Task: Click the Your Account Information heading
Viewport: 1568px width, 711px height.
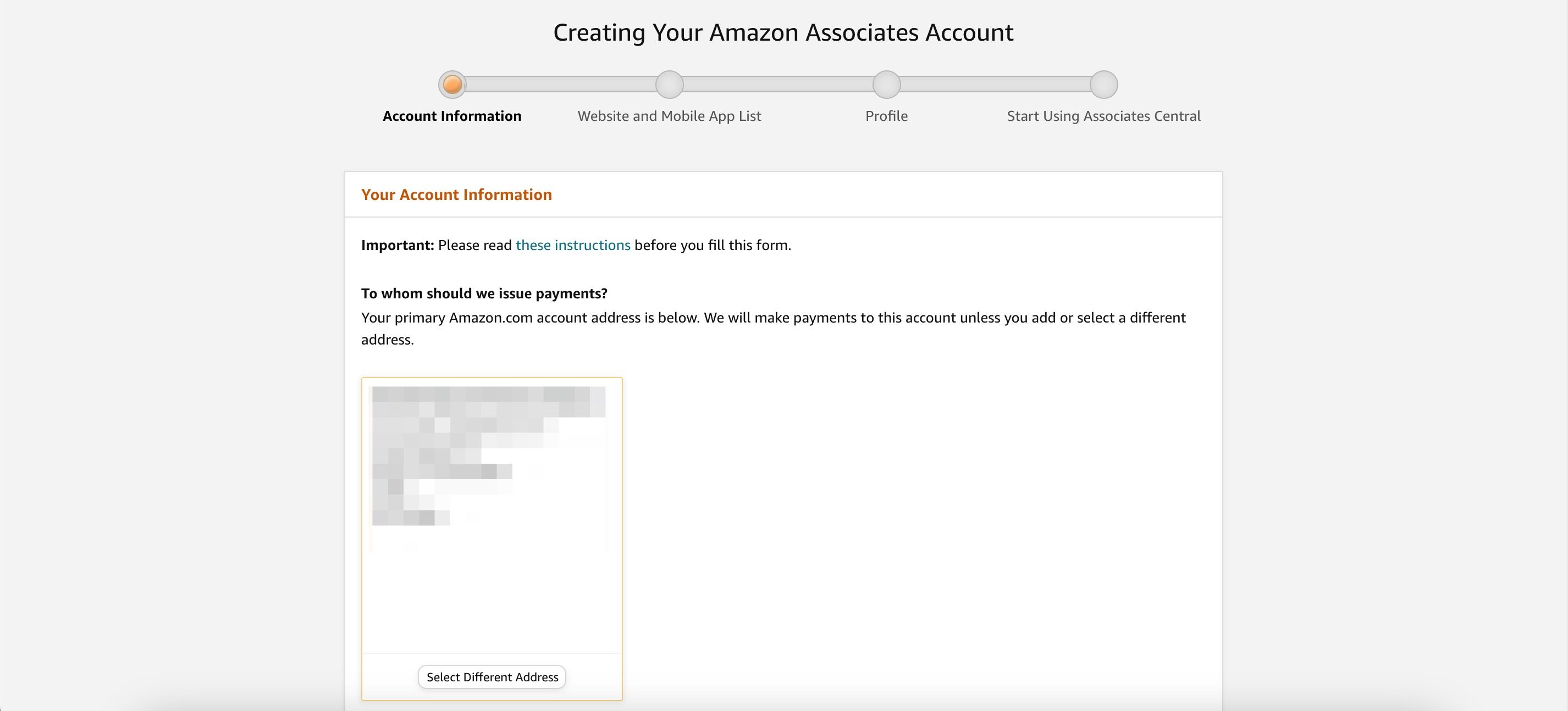Action: (x=456, y=194)
